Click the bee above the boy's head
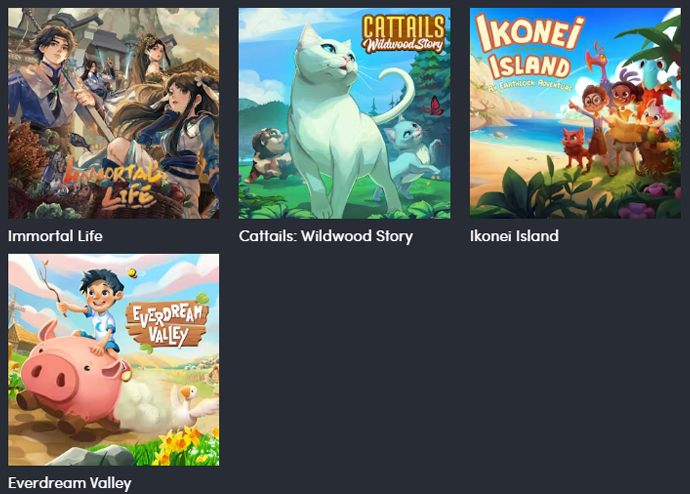690x494 pixels. [134, 273]
